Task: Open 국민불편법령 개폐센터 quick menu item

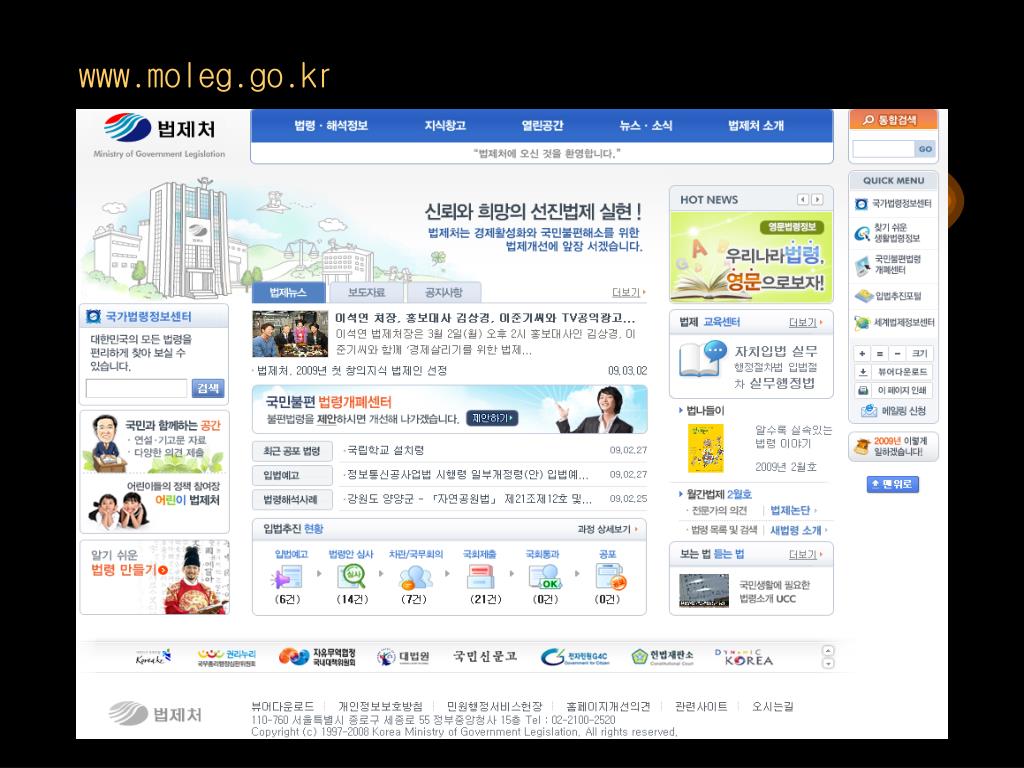Action: pos(888,264)
